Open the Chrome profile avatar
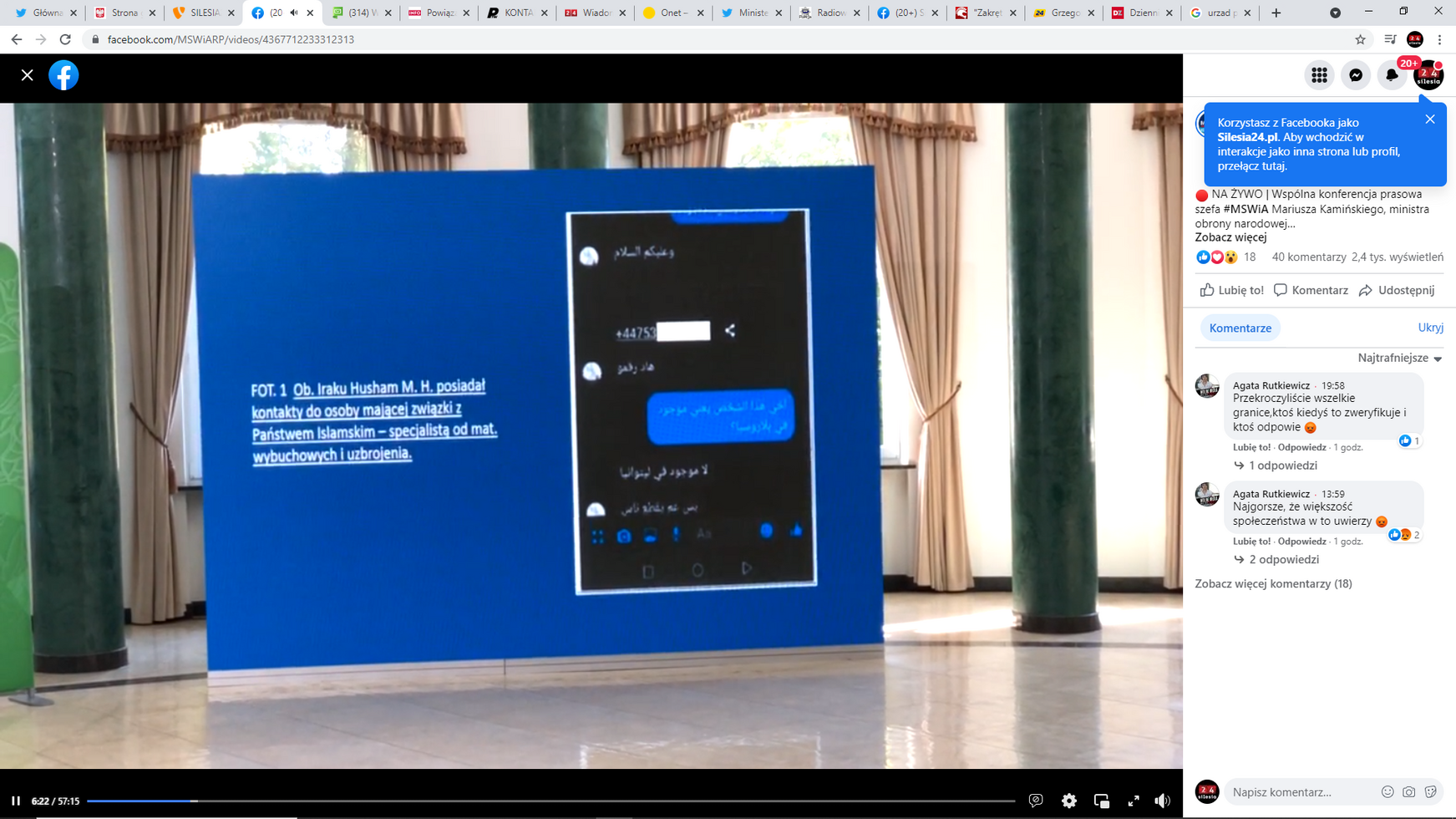 point(1415,39)
